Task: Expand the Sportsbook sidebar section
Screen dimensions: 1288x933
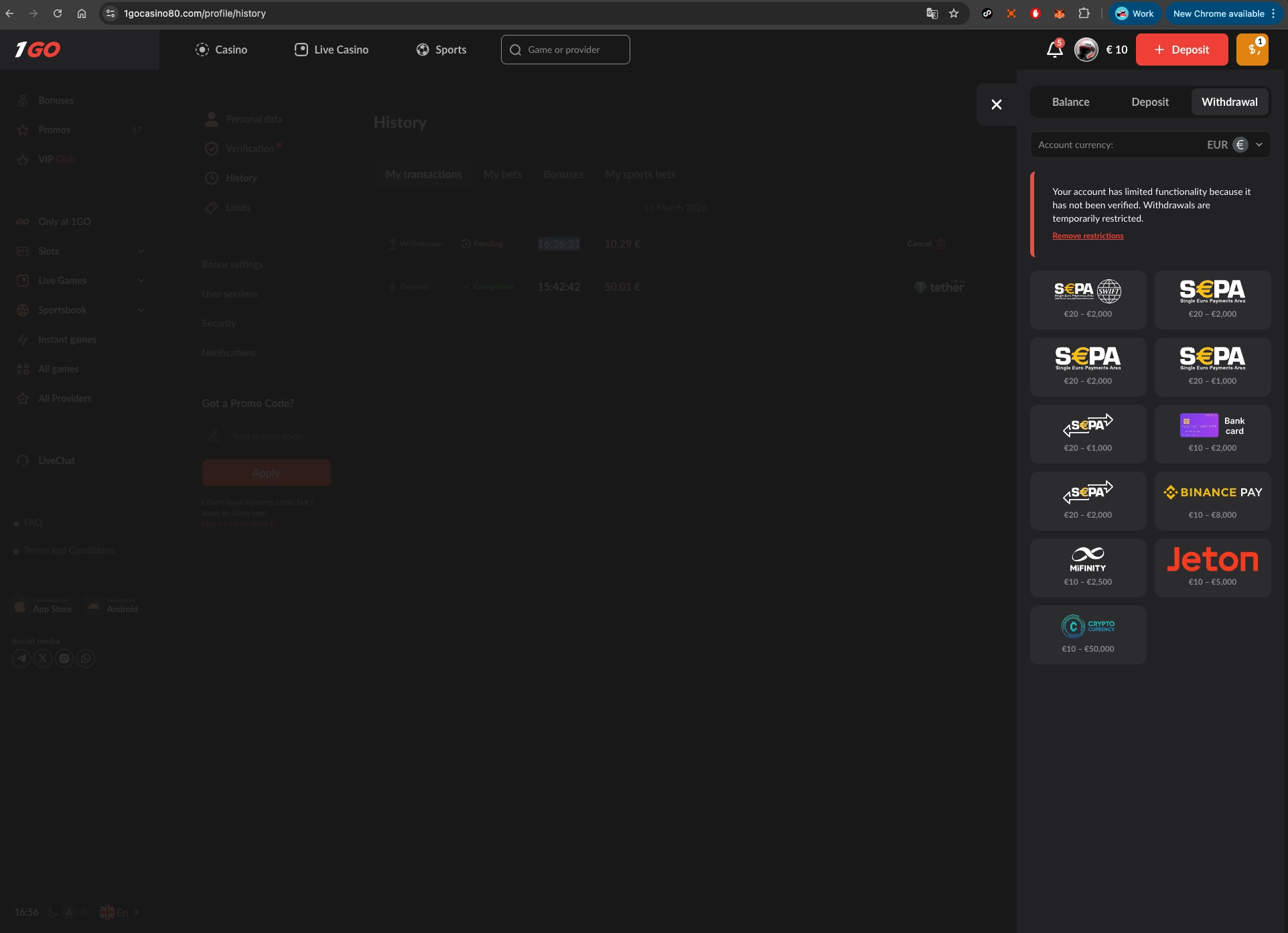Action: point(141,310)
